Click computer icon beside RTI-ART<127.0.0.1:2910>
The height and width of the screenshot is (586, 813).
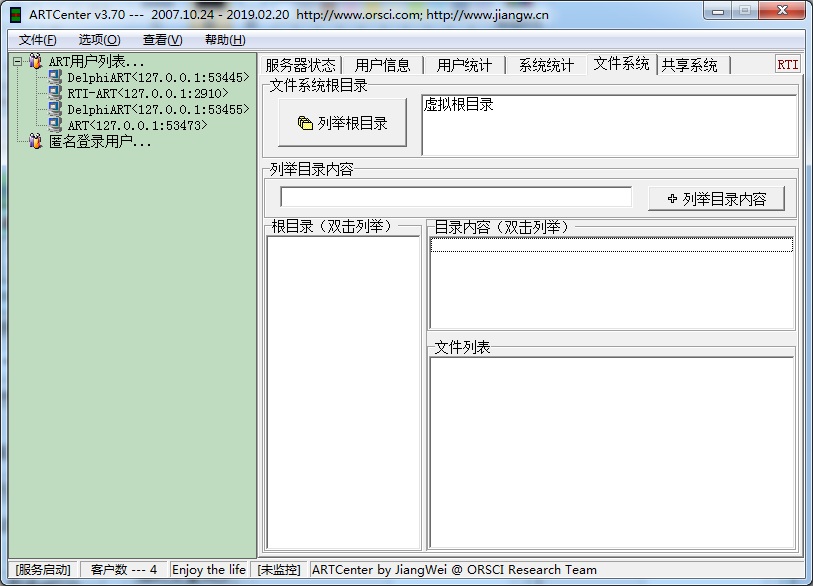click(x=55, y=93)
